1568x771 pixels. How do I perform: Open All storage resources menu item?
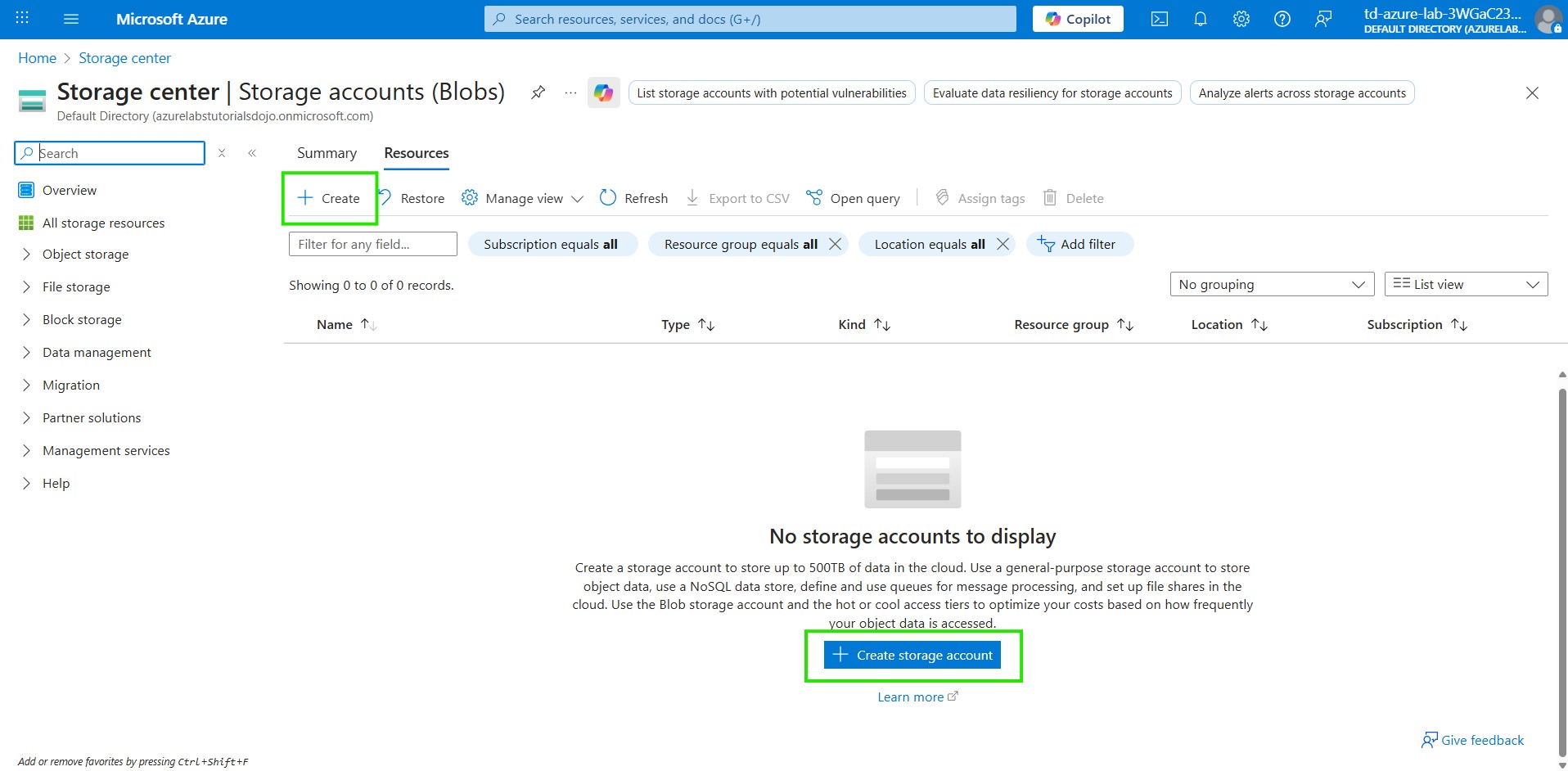pos(103,223)
